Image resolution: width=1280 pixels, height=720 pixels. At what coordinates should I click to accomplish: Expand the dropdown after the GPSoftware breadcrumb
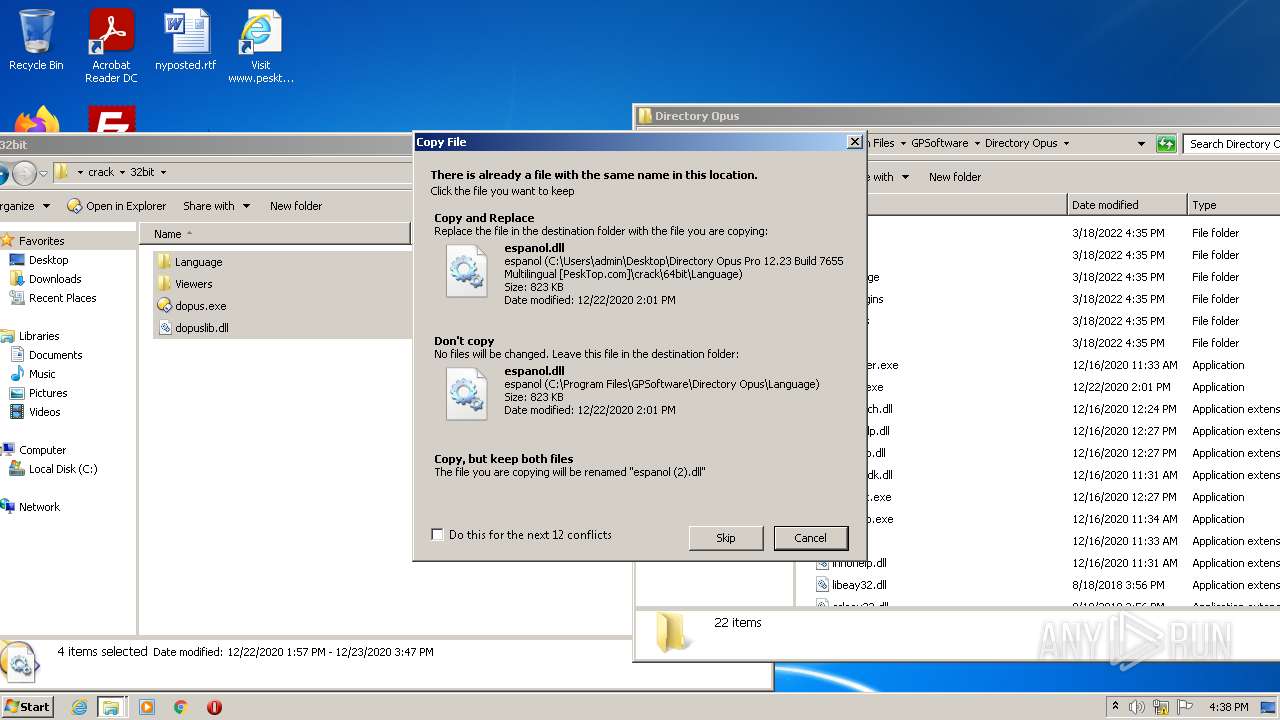pos(977,143)
